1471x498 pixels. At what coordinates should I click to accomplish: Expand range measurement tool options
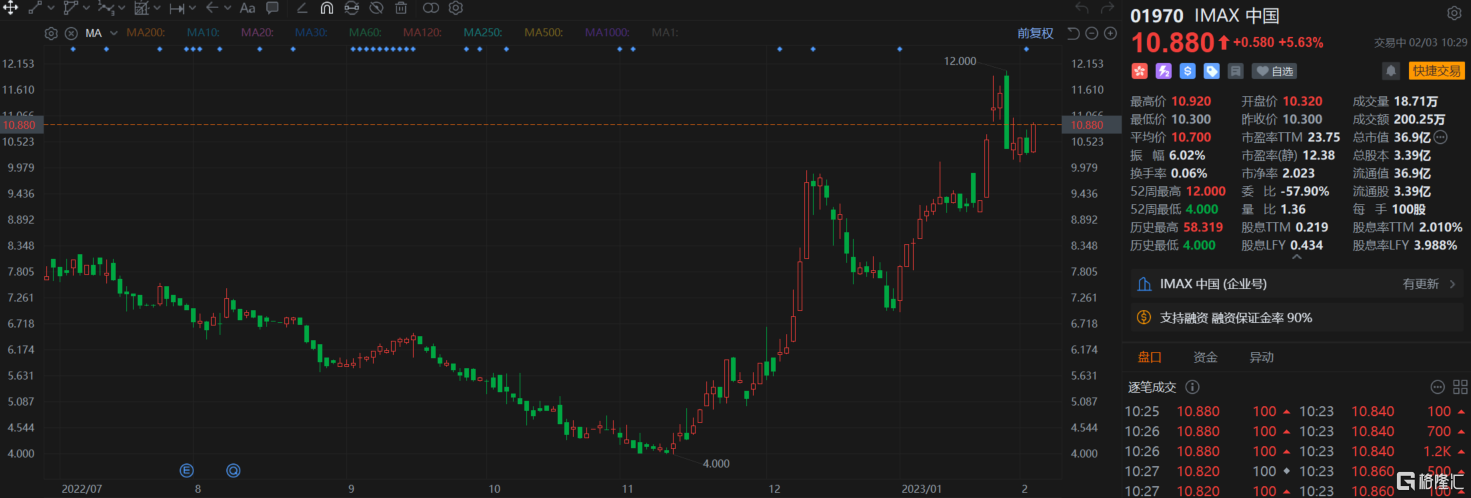click(193, 8)
